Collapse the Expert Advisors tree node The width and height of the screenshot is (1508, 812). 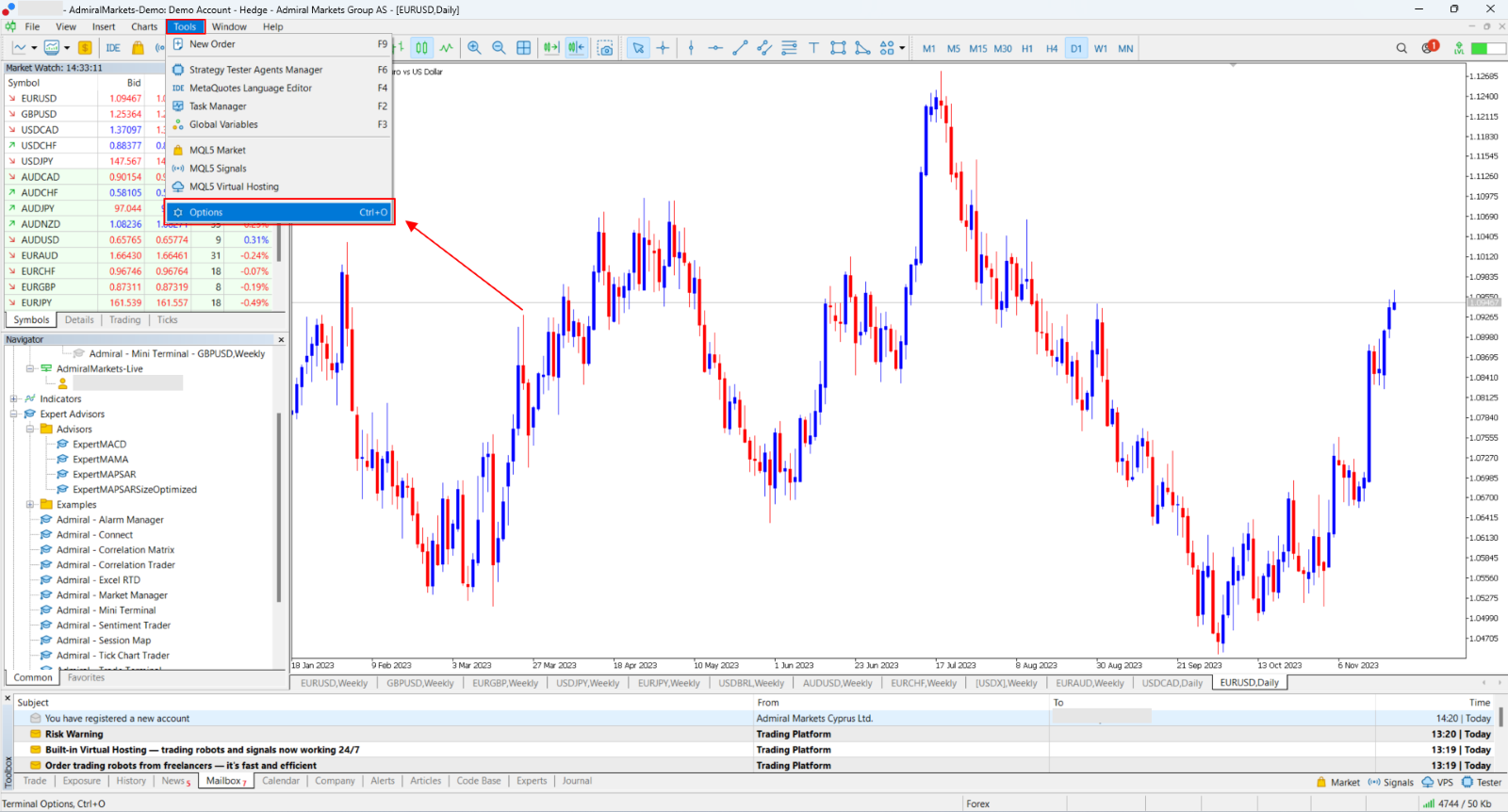14,414
